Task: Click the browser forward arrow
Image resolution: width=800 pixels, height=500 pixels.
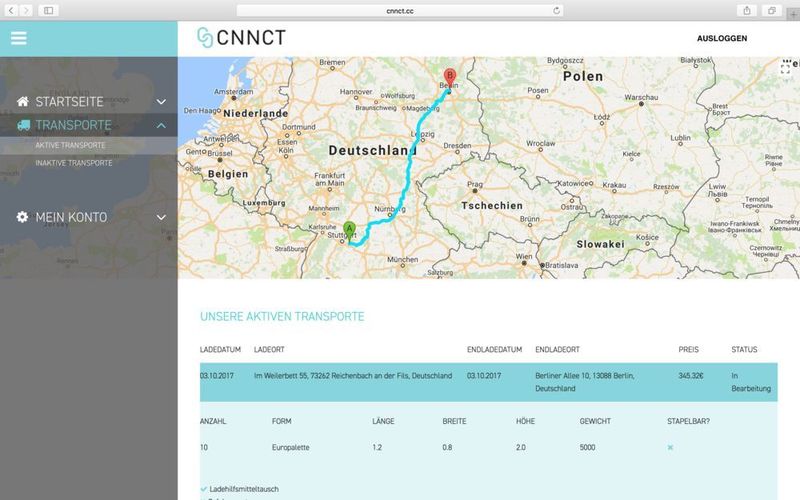Action: [x=26, y=10]
